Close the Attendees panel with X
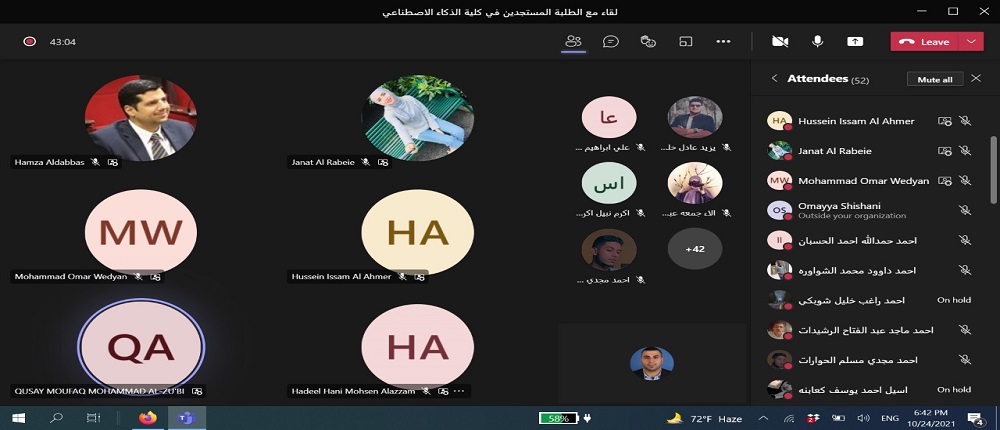The image size is (1000, 430). [x=976, y=78]
